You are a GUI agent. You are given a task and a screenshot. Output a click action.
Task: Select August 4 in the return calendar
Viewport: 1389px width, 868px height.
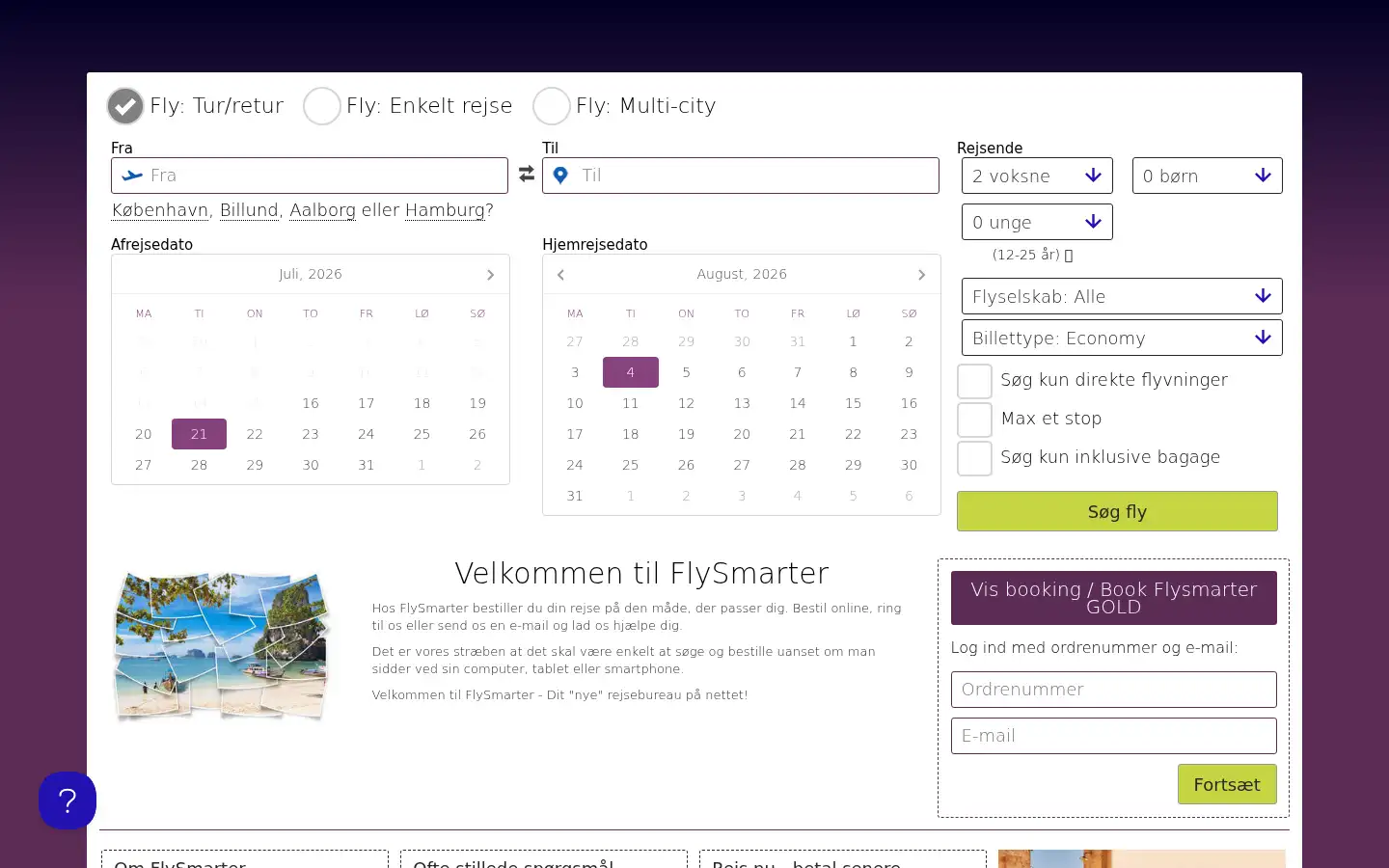point(631,372)
